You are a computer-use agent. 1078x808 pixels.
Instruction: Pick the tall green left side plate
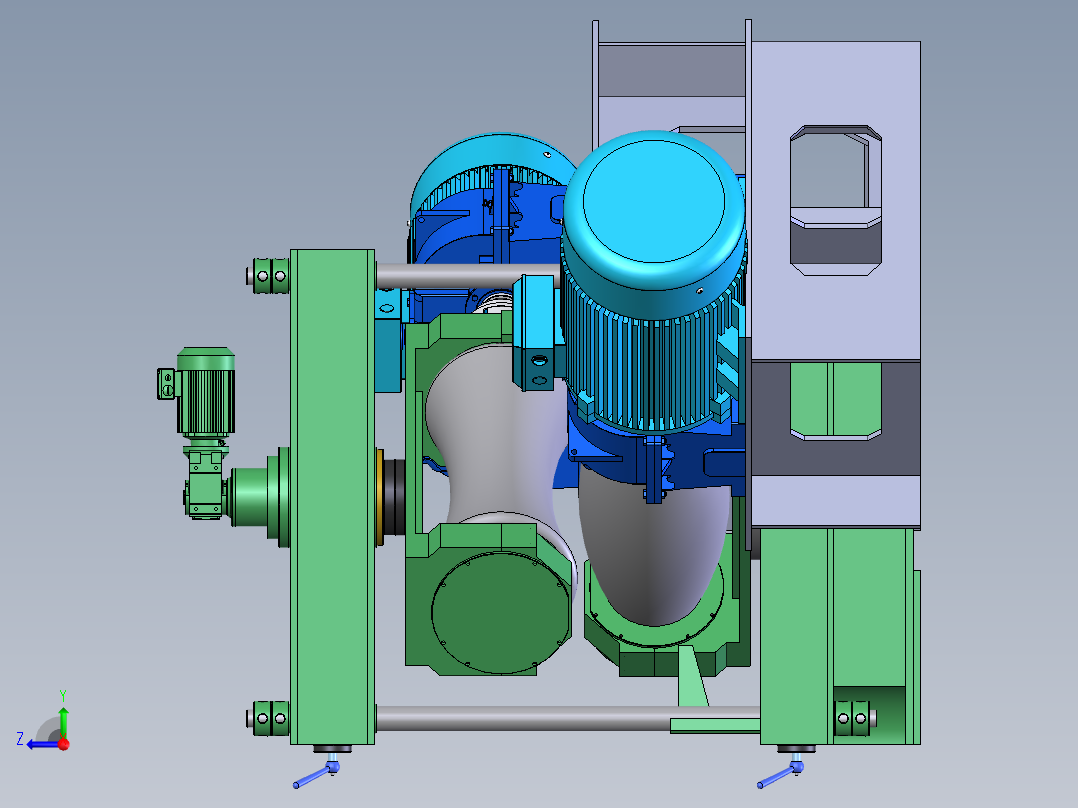[333, 496]
